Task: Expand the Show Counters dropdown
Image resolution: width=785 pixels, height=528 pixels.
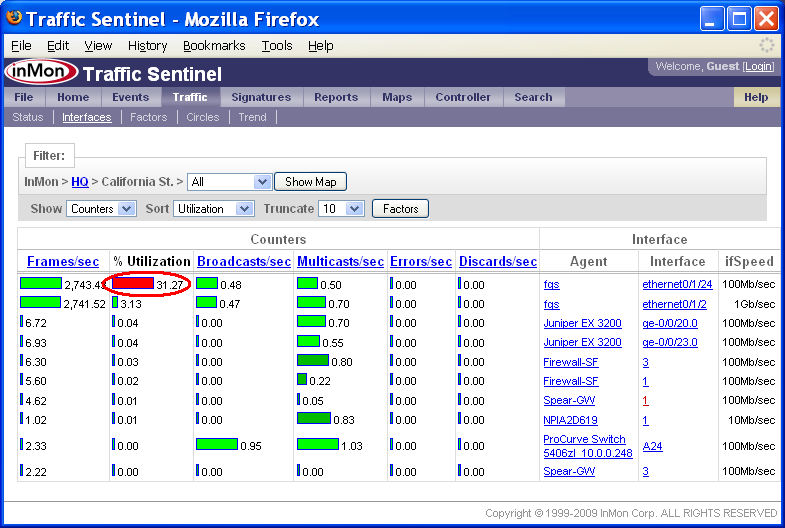Action: [101, 209]
